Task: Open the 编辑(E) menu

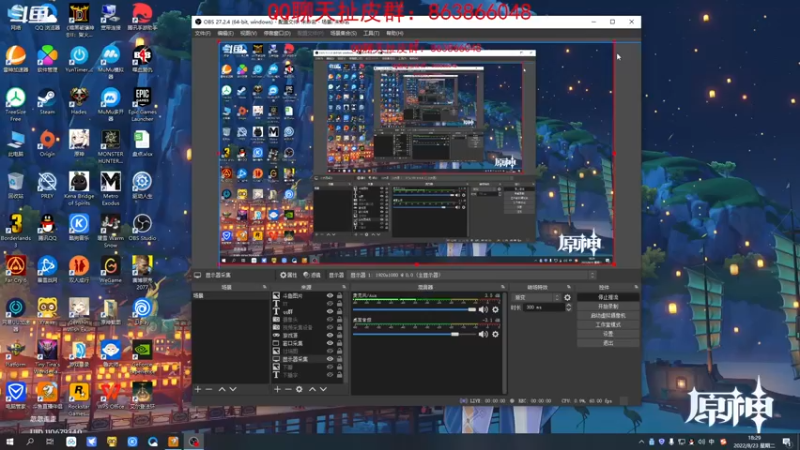Action: 226,33
